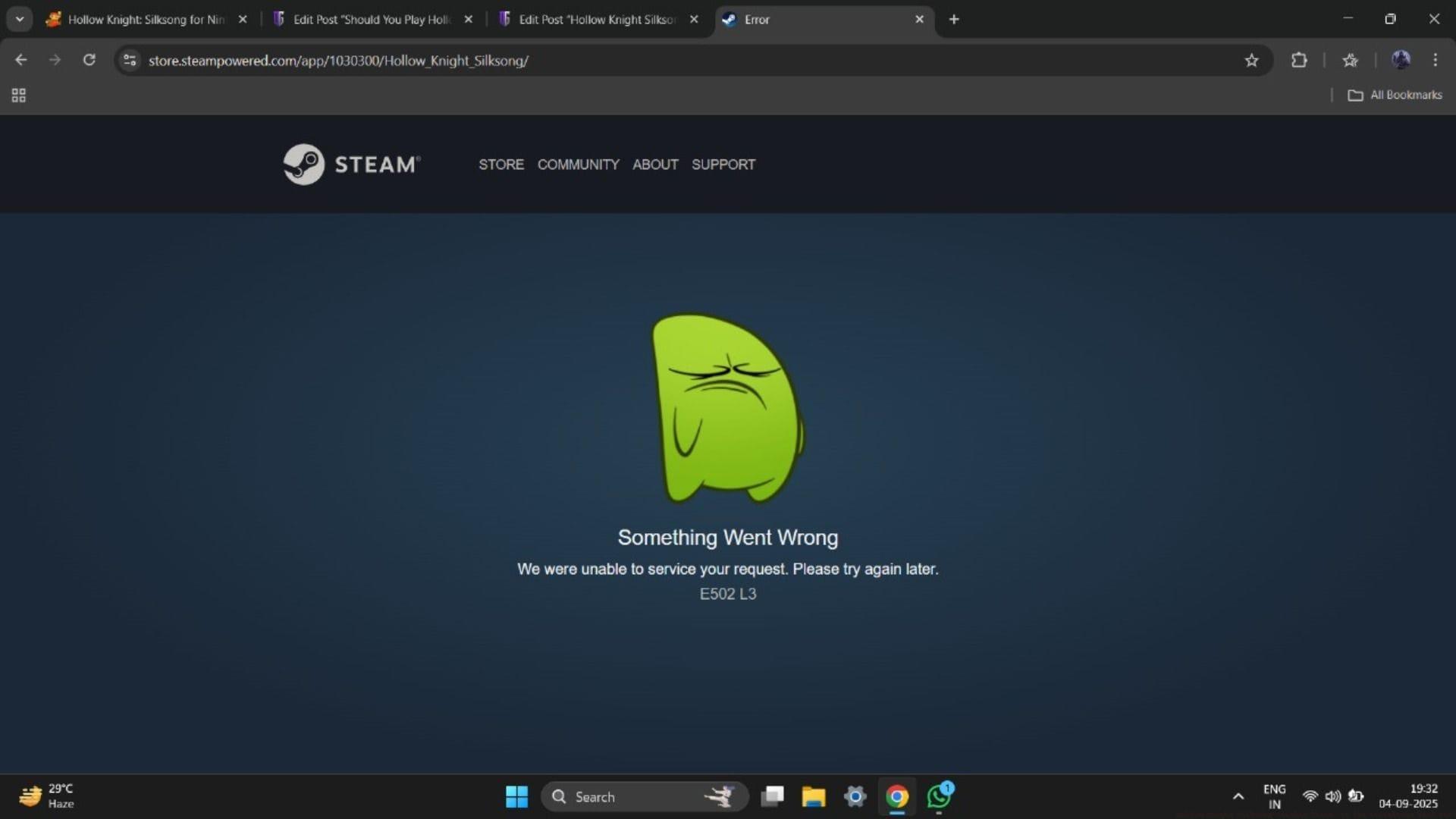The height and width of the screenshot is (819, 1456).
Task: Click the STORE link
Action: pyautogui.click(x=500, y=164)
